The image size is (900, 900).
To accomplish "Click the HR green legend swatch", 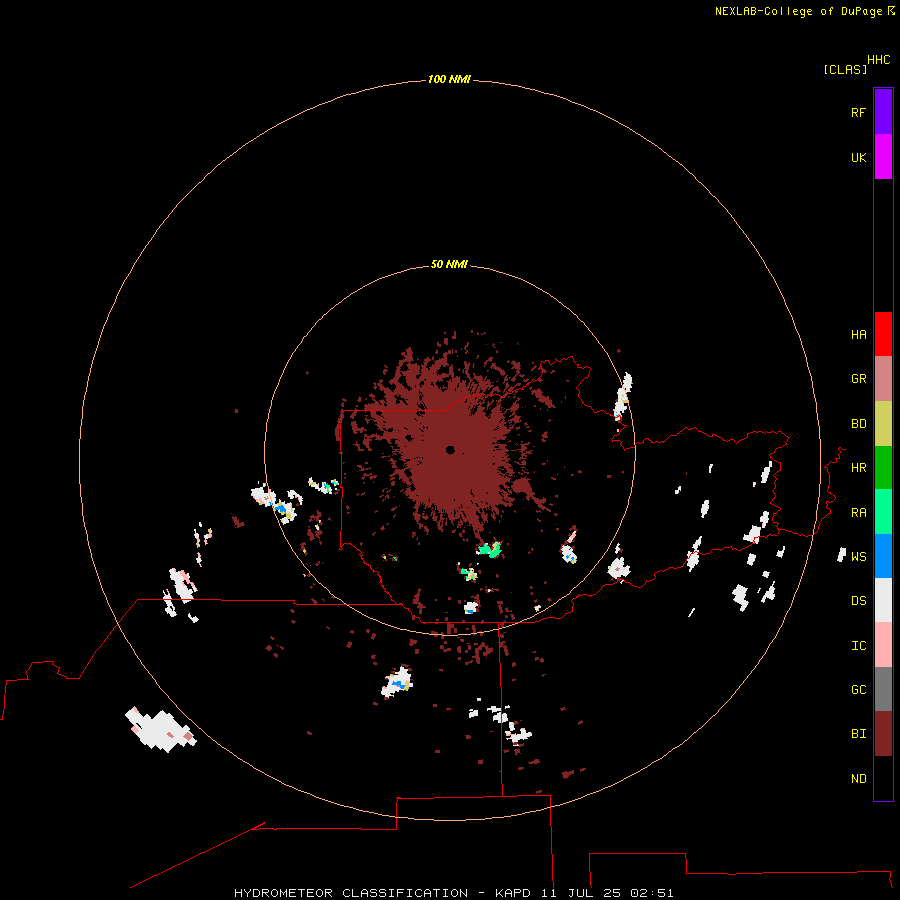I will pyautogui.click(x=883, y=468).
